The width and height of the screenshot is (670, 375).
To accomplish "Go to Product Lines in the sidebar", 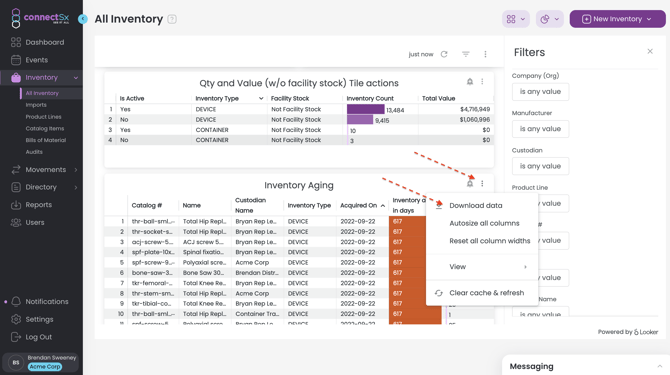I will (x=43, y=117).
